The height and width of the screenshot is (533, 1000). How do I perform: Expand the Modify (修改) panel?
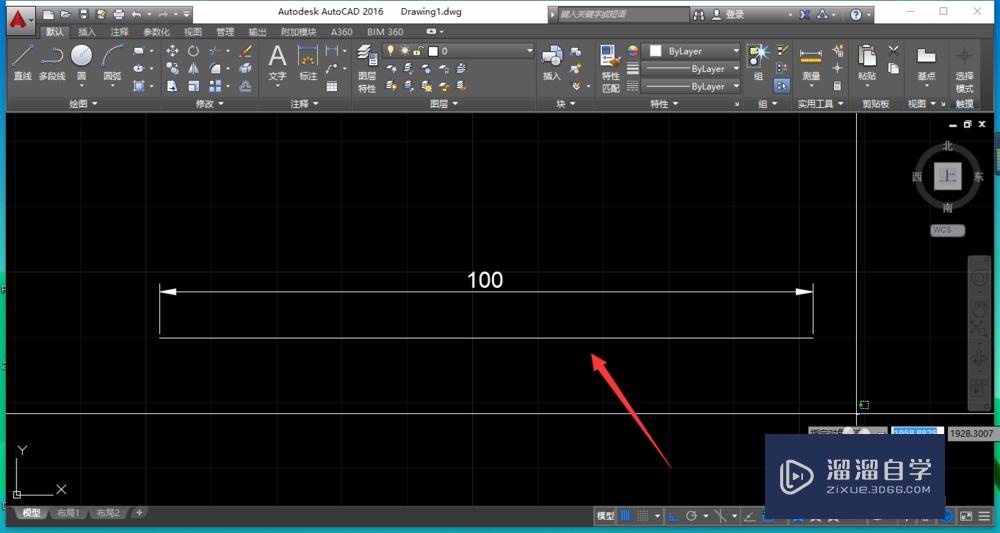coord(209,103)
